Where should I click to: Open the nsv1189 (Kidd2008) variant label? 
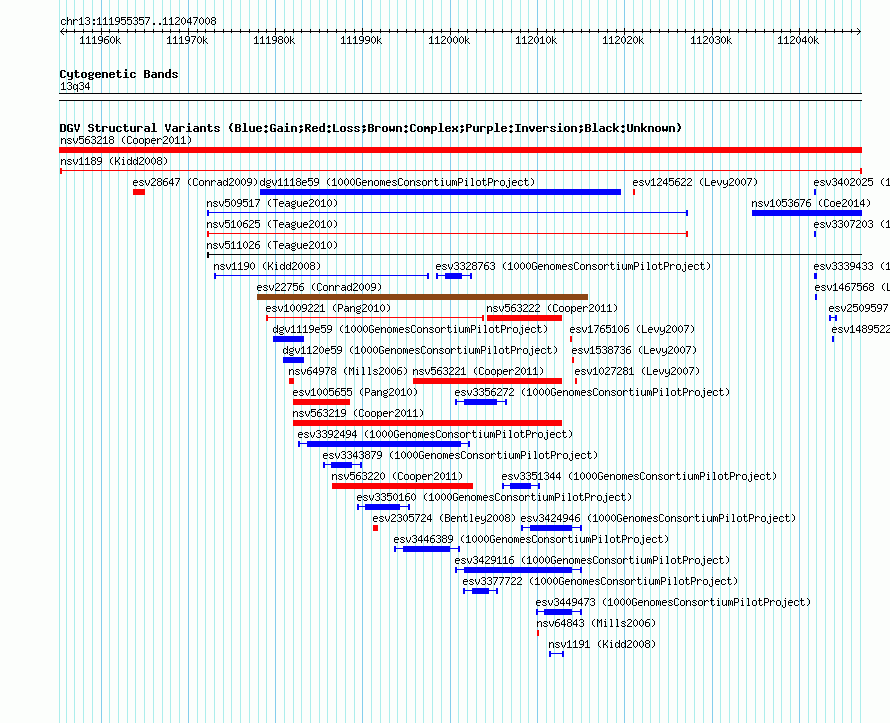[x=114, y=161]
